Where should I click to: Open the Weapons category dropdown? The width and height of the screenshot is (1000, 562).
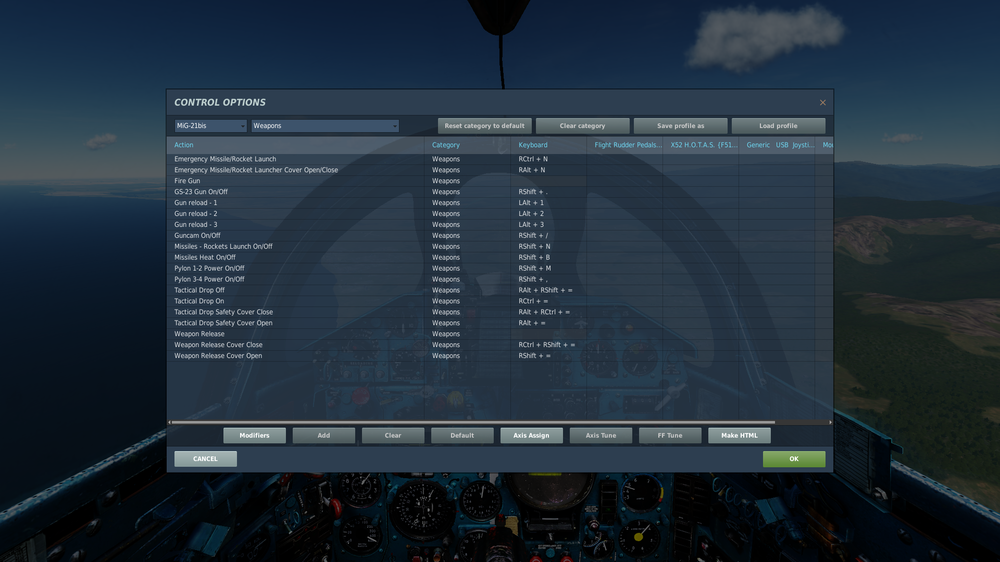[x=325, y=126]
